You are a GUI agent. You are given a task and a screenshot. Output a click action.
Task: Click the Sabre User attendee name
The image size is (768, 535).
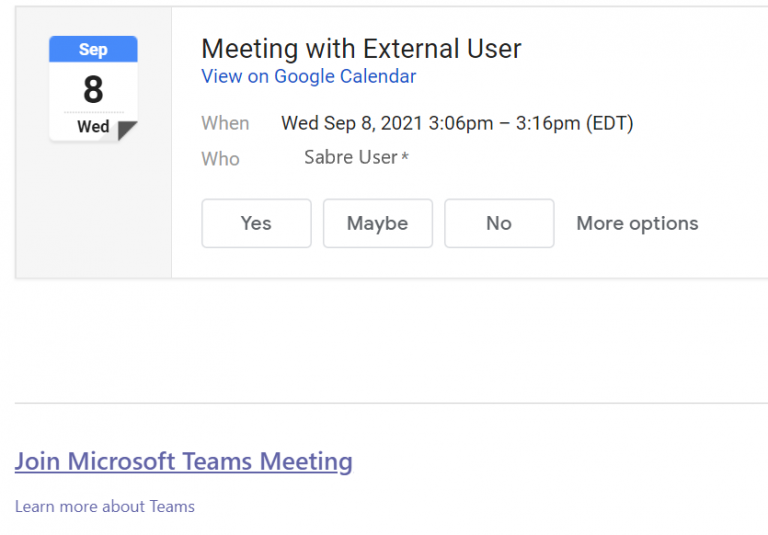(350, 158)
